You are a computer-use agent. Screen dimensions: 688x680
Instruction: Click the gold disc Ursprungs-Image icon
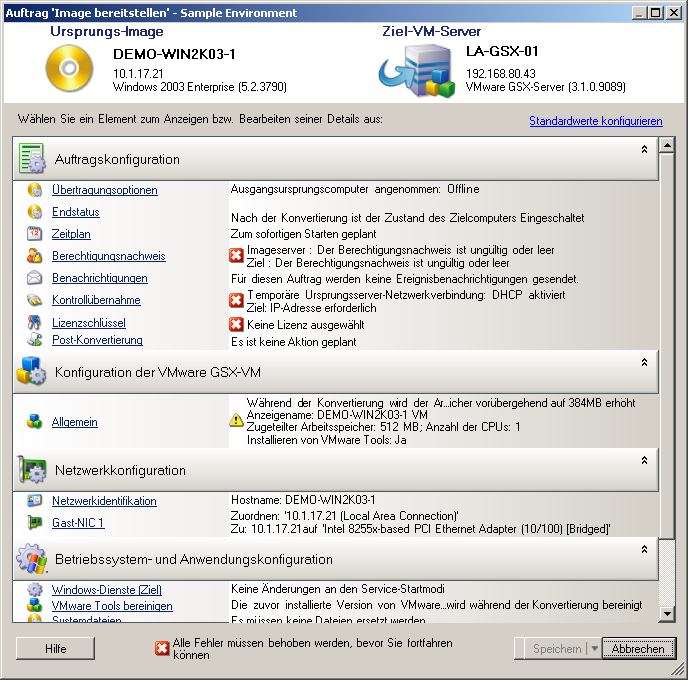coord(69,68)
